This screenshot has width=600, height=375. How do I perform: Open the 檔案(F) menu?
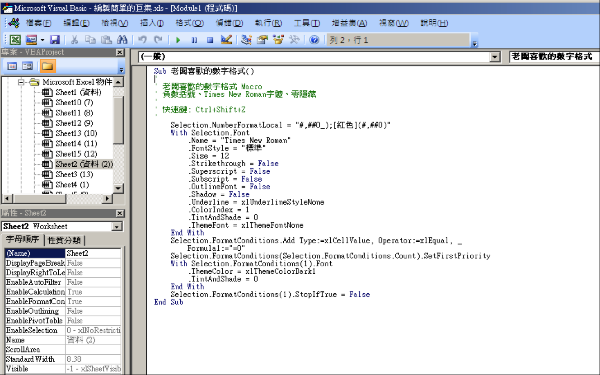pos(38,23)
